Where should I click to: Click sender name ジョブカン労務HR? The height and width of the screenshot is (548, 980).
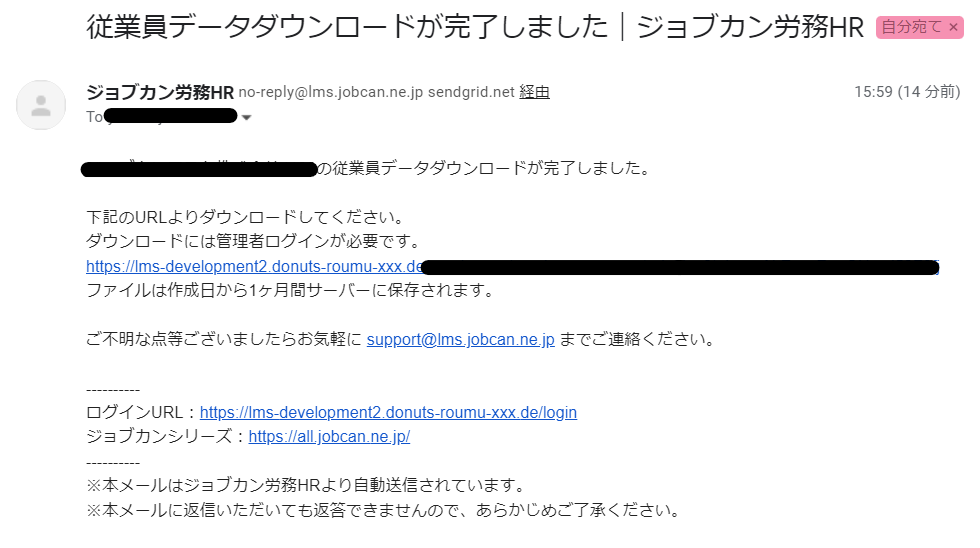pyautogui.click(x=160, y=92)
